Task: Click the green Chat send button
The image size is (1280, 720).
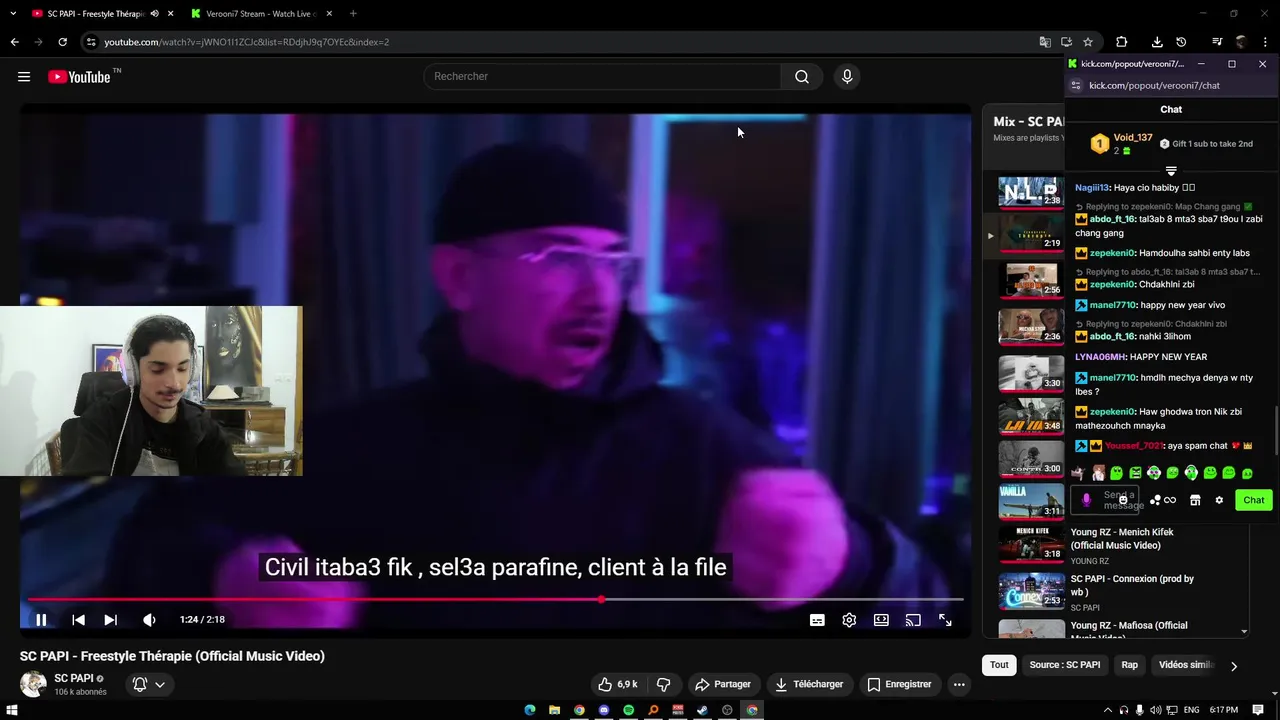Action: (1253, 500)
